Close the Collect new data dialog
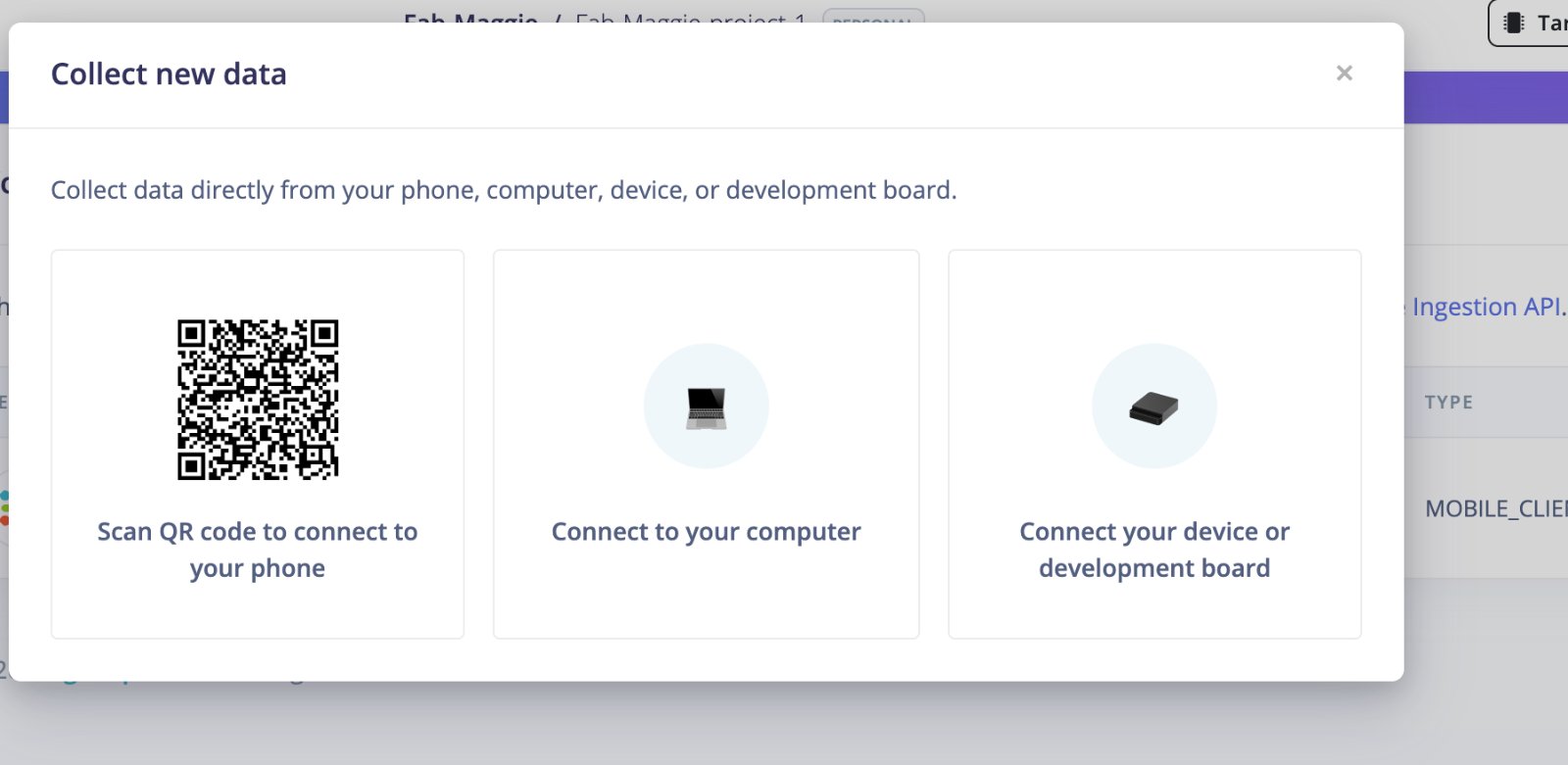Image resolution: width=1568 pixels, height=765 pixels. (x=1344, y=73)
